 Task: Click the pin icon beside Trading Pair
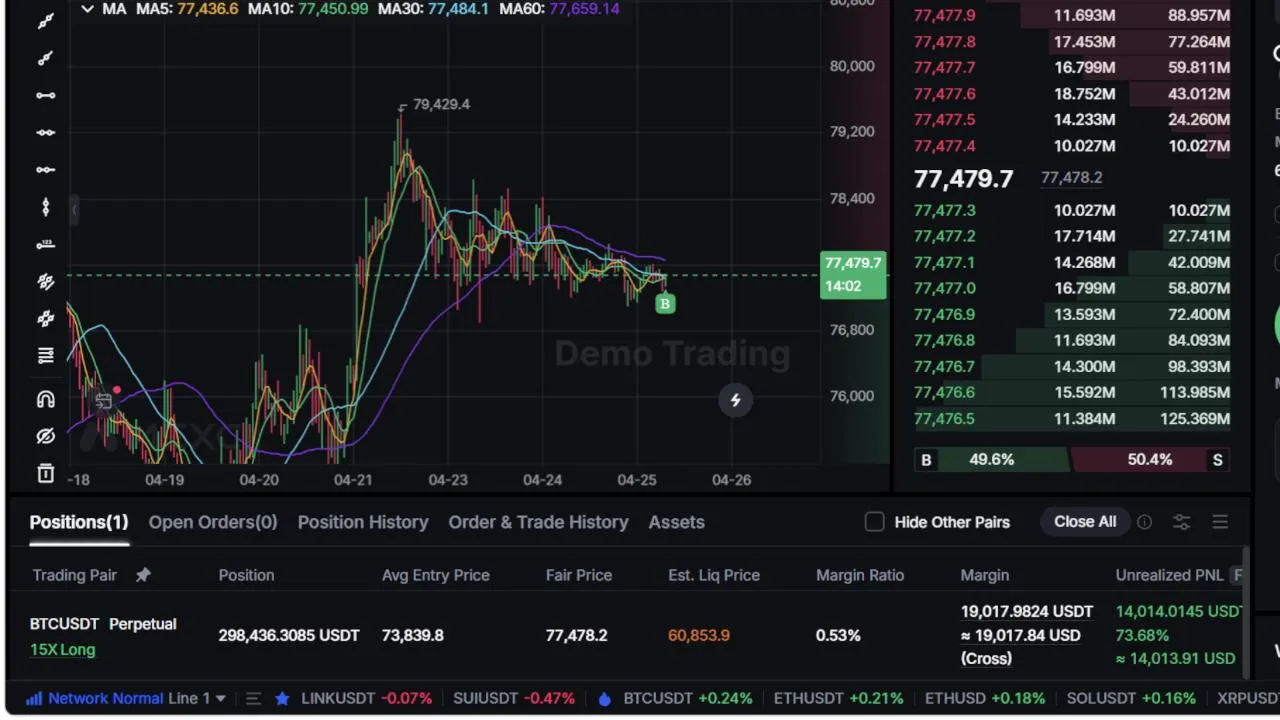click(143, 575)
